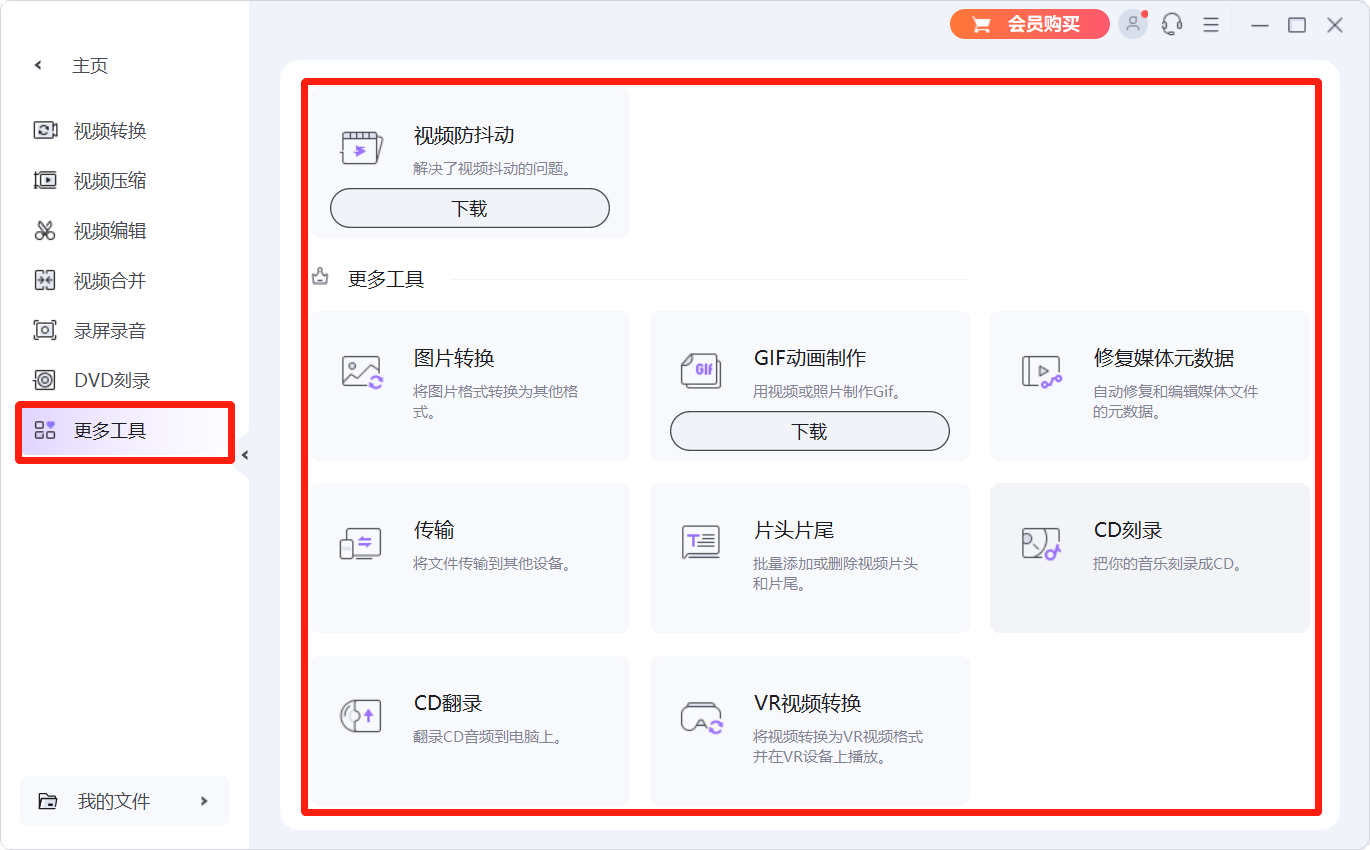The image size is (1370, 850).
Task: Open the 图片转换 tool title
Action: (x=454, y=358)
